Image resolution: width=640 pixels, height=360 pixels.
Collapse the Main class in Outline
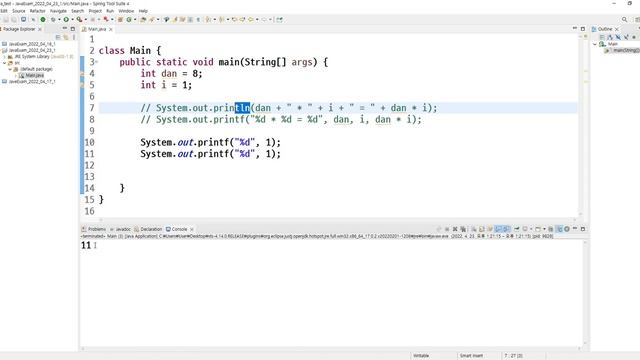tap(595, 44)
